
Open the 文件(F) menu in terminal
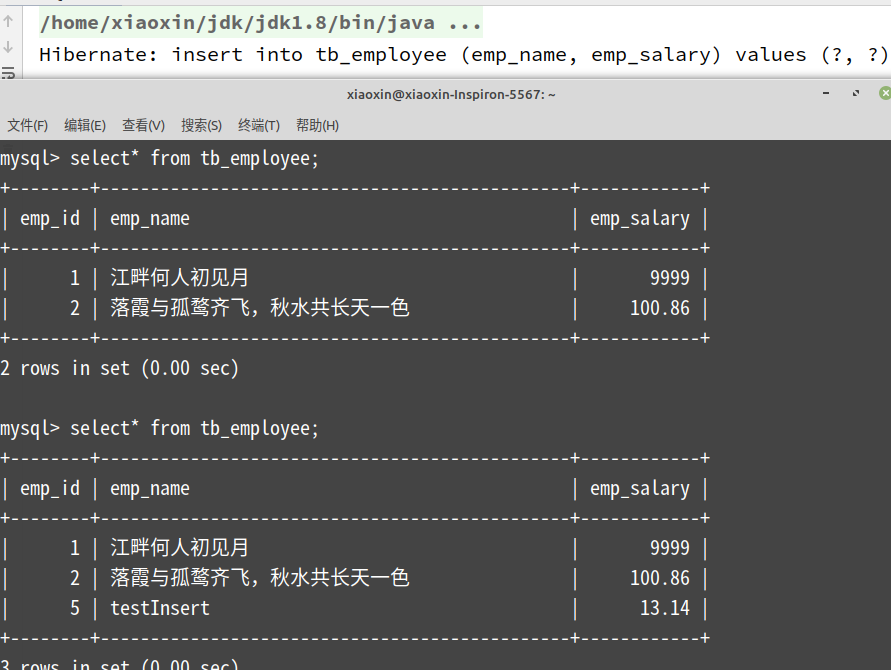(x=27, y=125)
